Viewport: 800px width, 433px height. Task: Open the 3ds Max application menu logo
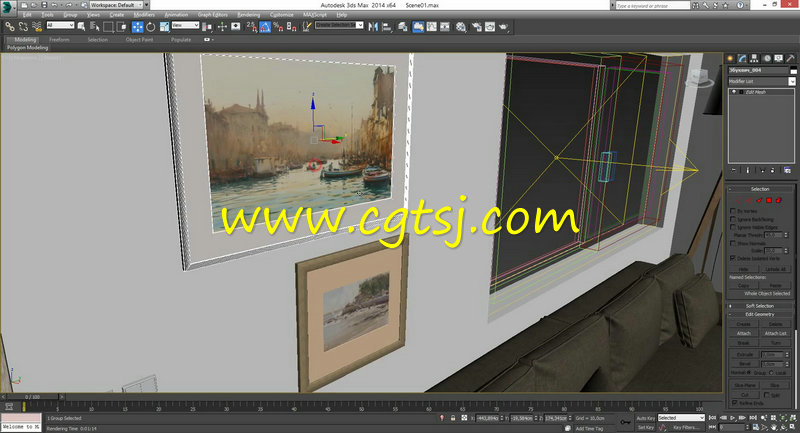(8, 7)
